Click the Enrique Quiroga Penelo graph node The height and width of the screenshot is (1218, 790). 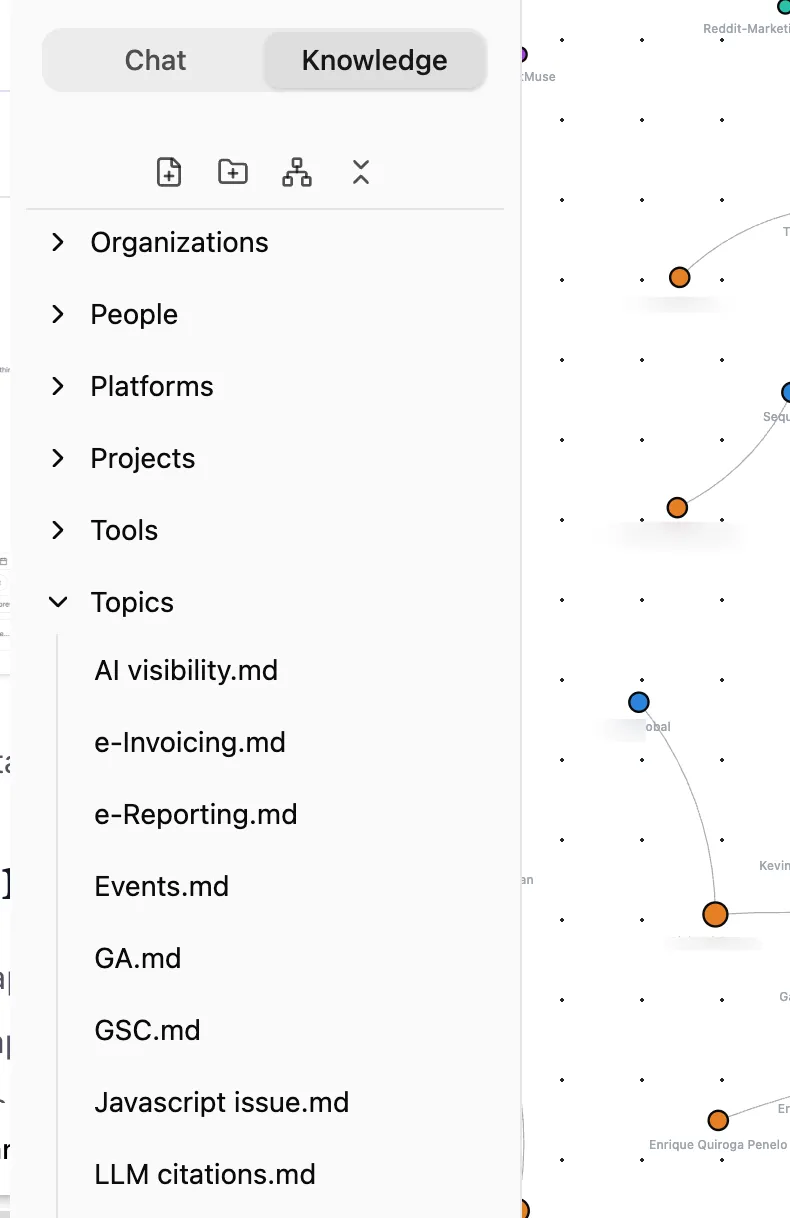pos(718,1120)
